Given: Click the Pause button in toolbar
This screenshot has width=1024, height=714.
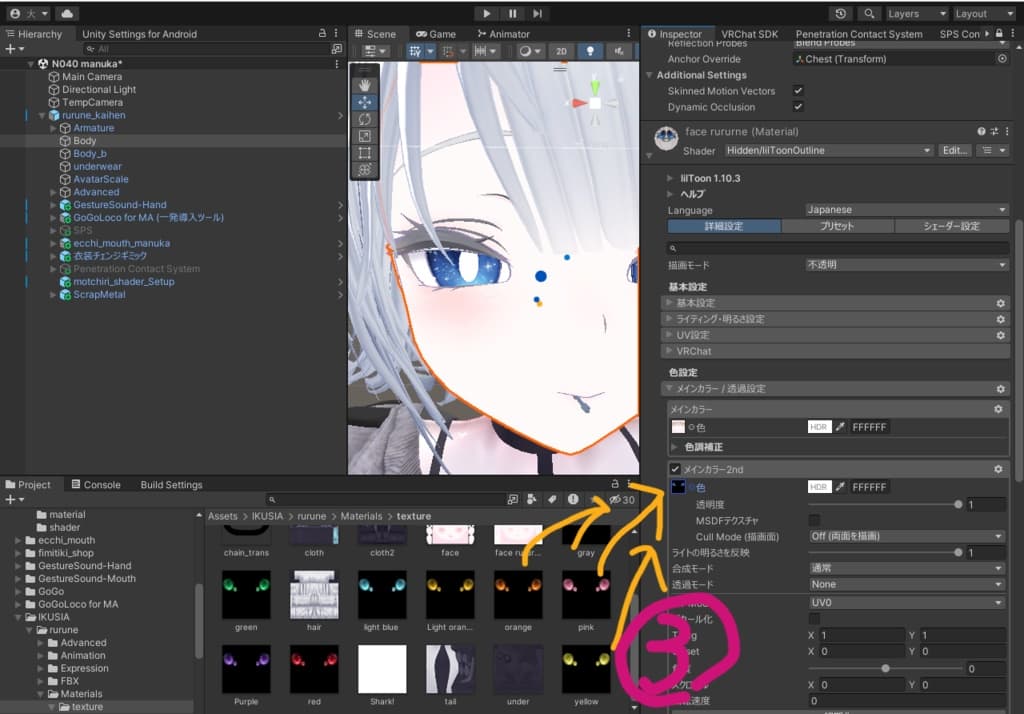Looking at the screenshot, I should coord(512,13).
